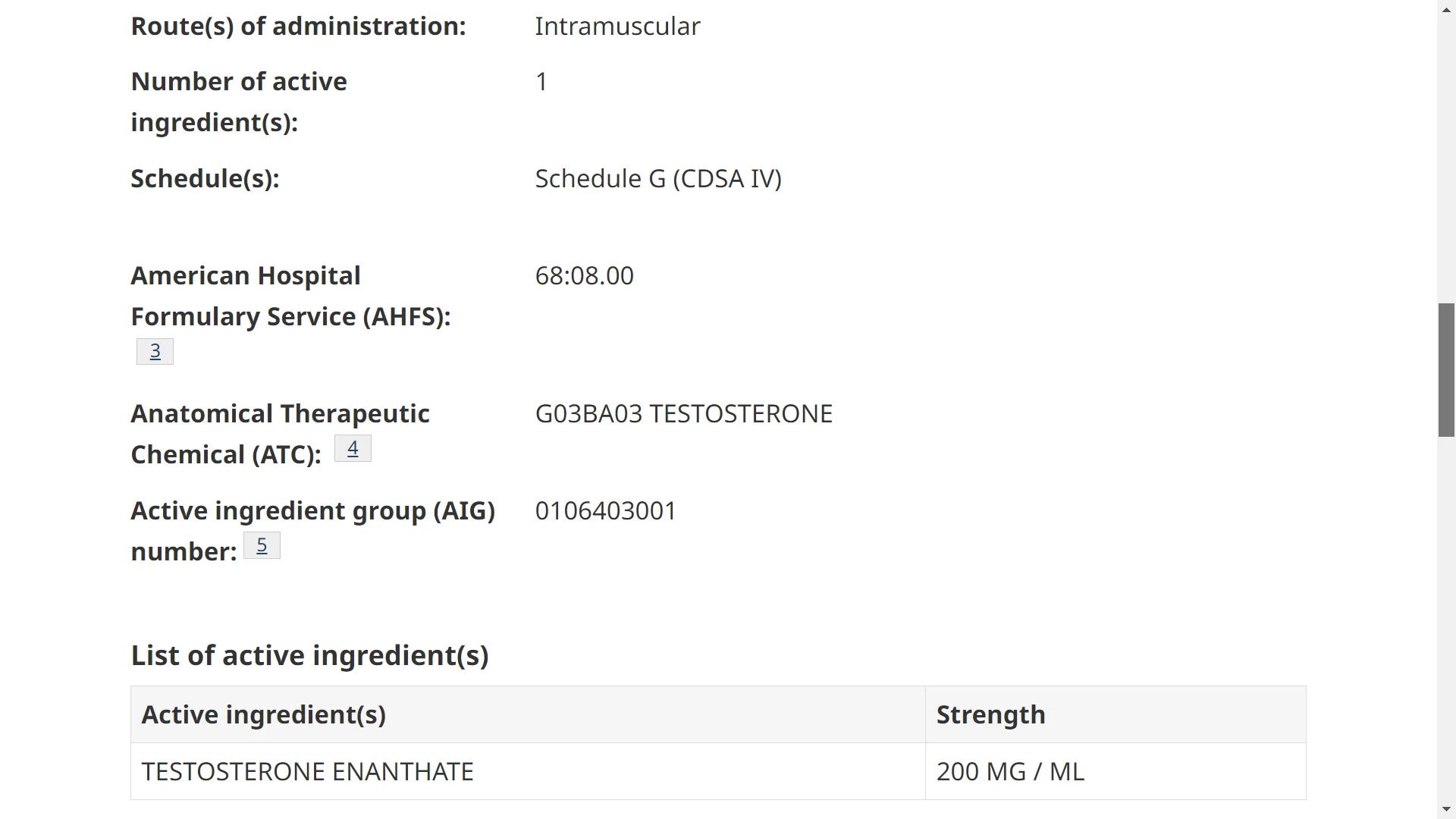Click the ATC value G03BA03 TESTOSTERONE
Screen dimensions: 1456x819
(x=683, y=414)
